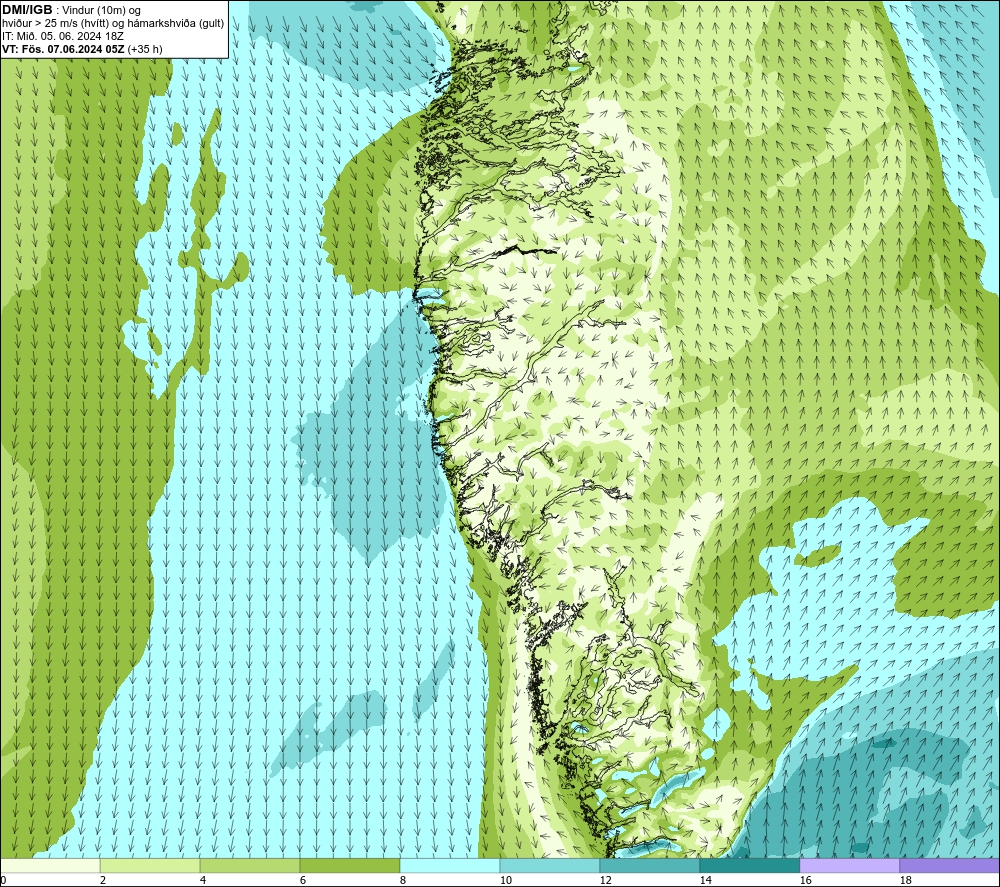Click the teal 12–14 m/s color swatch
This screenshot has width=1000, height=887.
649,865
